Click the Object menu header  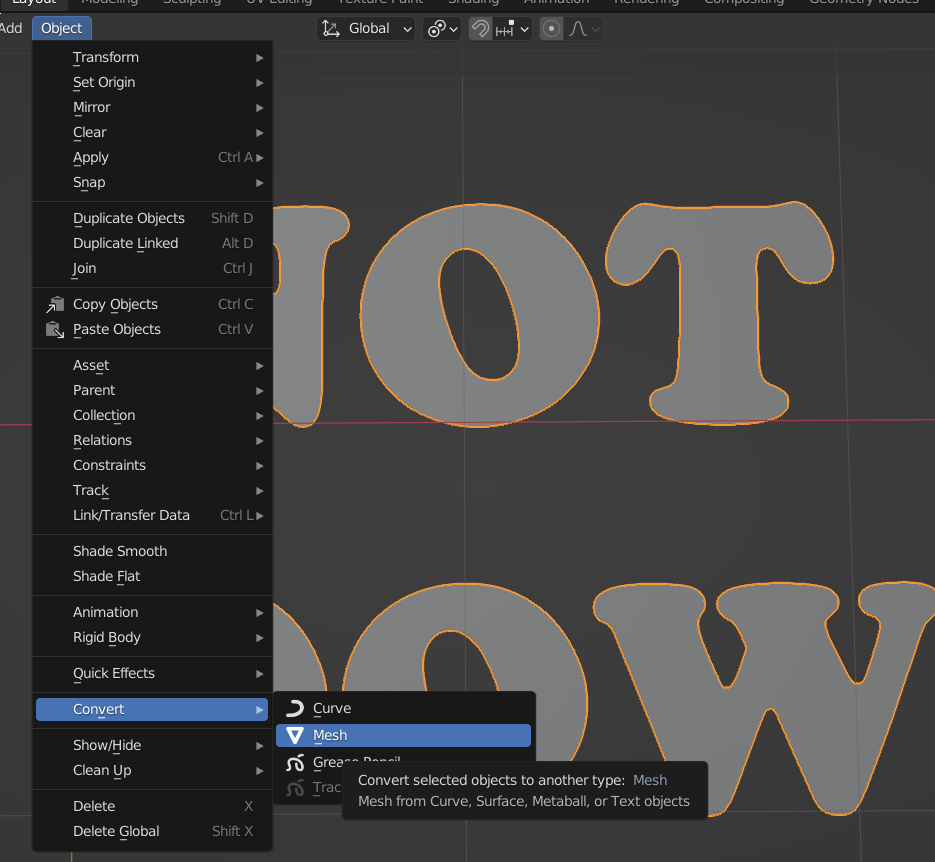[61, 28]
